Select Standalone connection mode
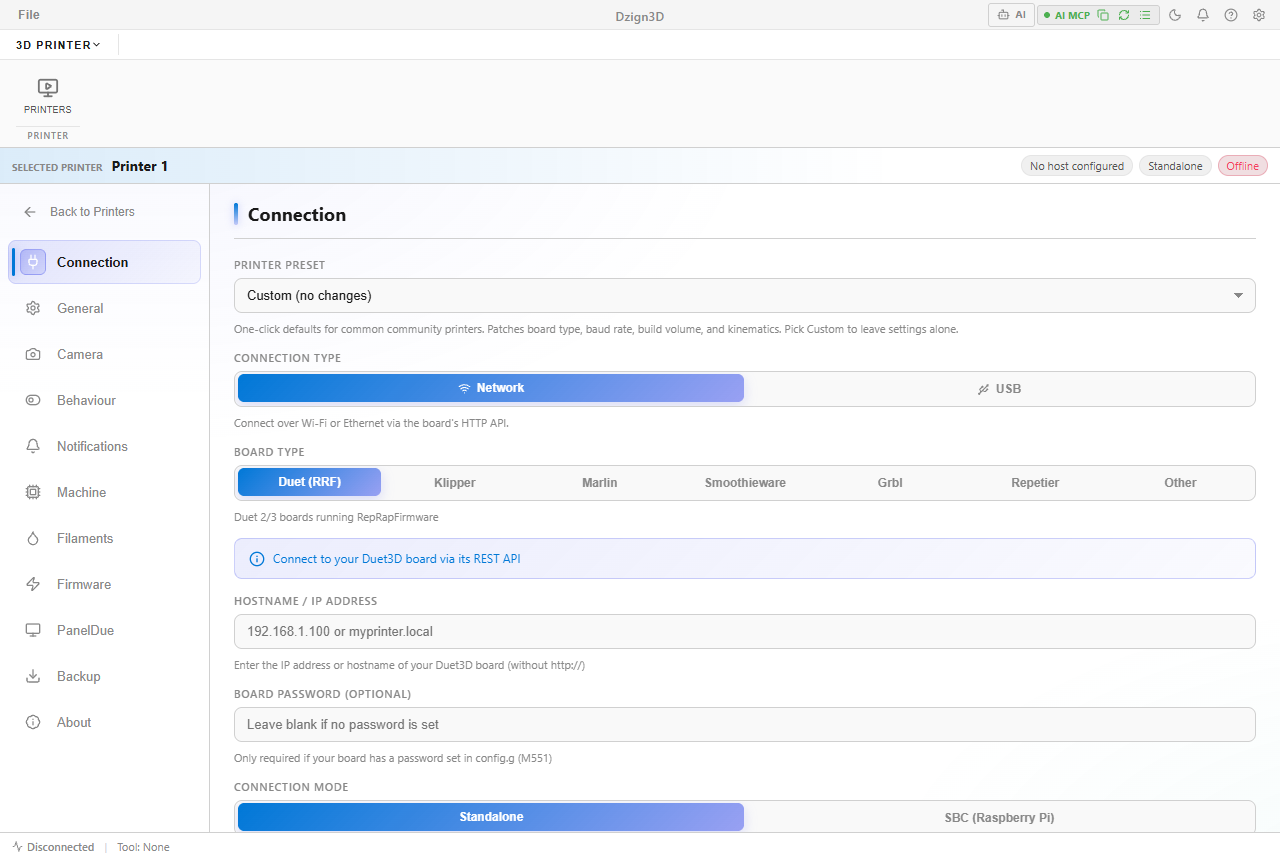Screen dimensions: 1280x860 (491, 817)
